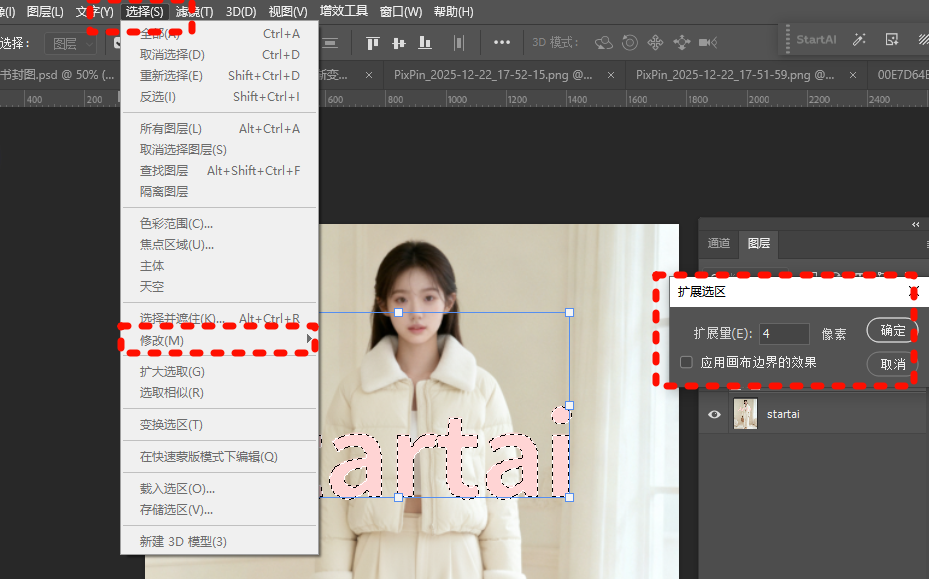Click the align bottom edges icon
This screenshot has height=579, width=929.
[x=425, y=43]
